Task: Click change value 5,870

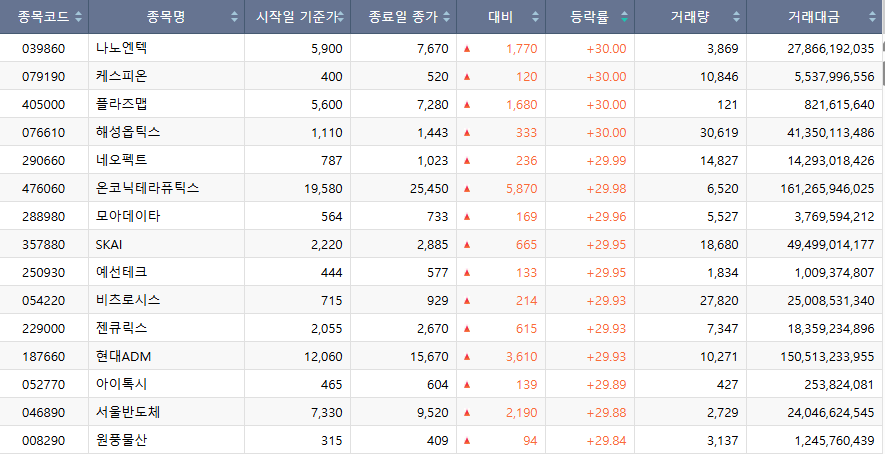Action: point(522,189)
